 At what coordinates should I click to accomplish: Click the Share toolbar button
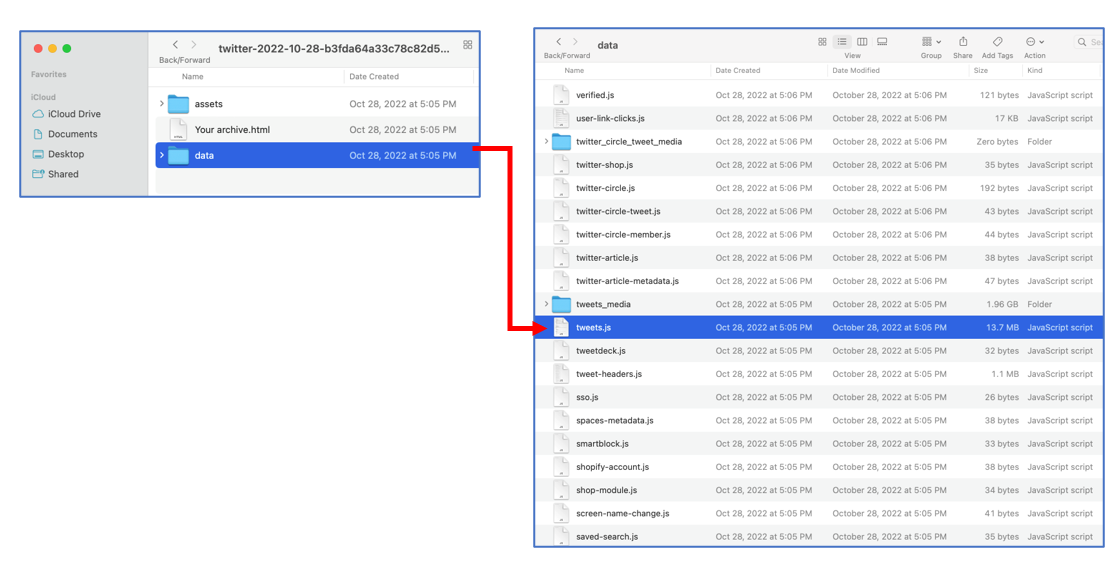click(963, 42)
